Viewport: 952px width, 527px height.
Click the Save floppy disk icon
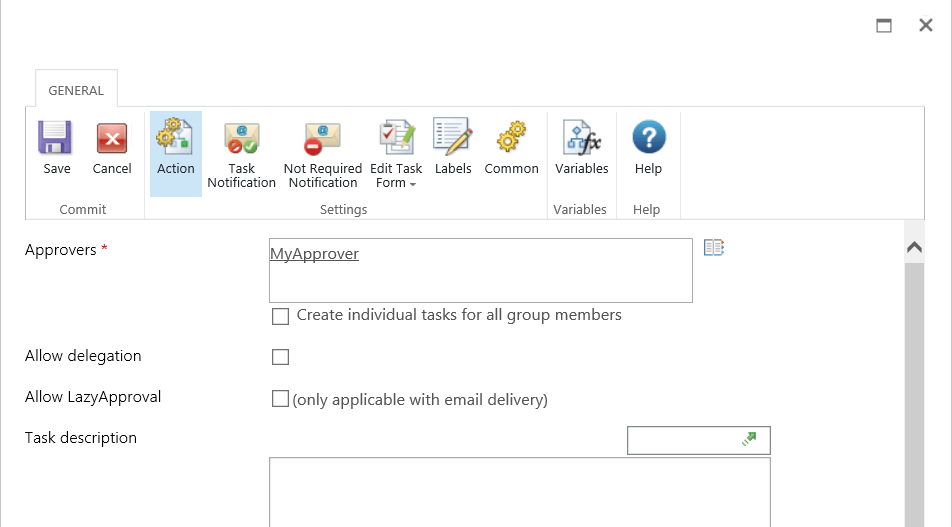click(55, 137)
